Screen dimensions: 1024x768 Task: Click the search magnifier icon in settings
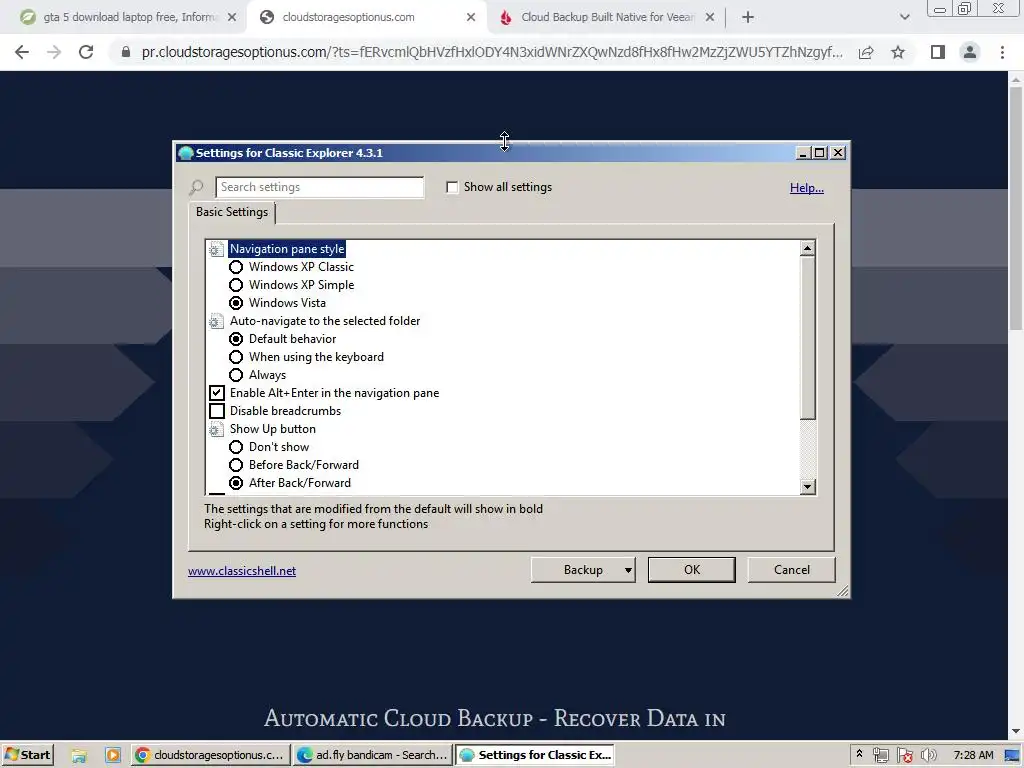click(196, 188)
